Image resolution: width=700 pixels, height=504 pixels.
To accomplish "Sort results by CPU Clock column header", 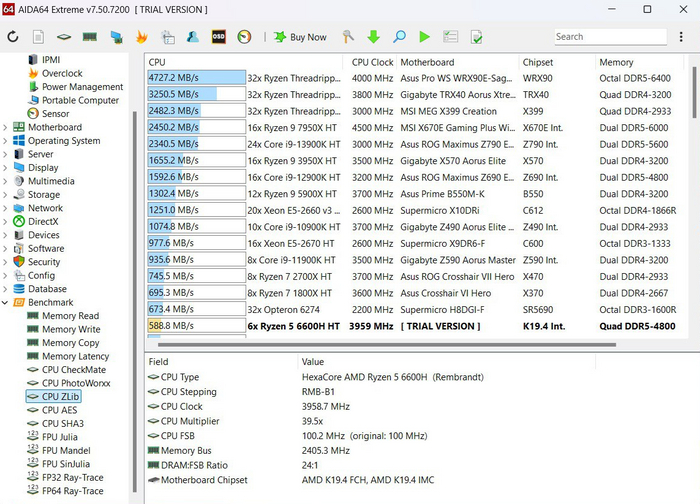I will click(373, 62).
